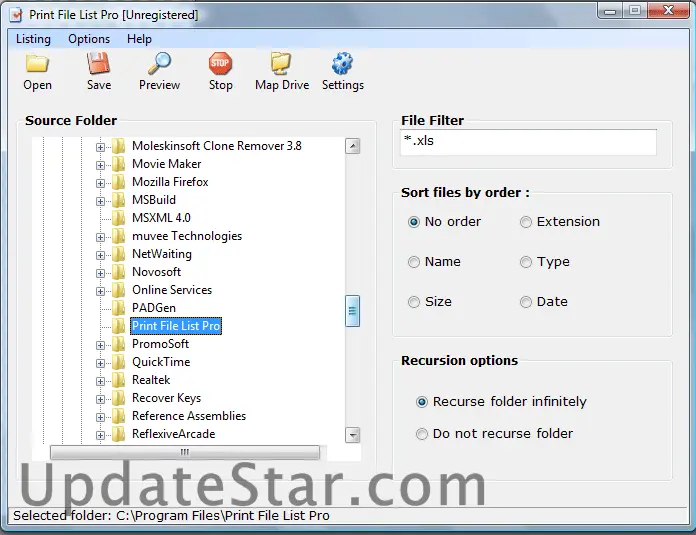Click the Selected folder status bar text
This screenshot has height=535, width=696.
click(171, 516)
